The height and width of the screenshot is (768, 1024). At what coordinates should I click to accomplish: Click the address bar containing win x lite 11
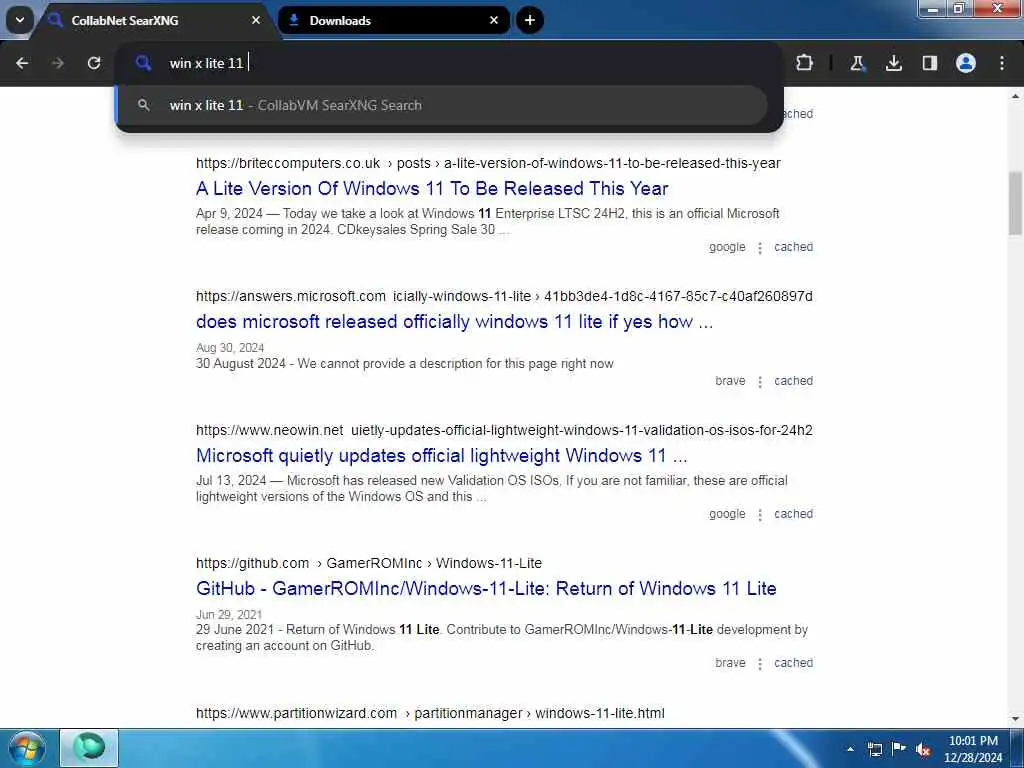[x=449, y=63]
